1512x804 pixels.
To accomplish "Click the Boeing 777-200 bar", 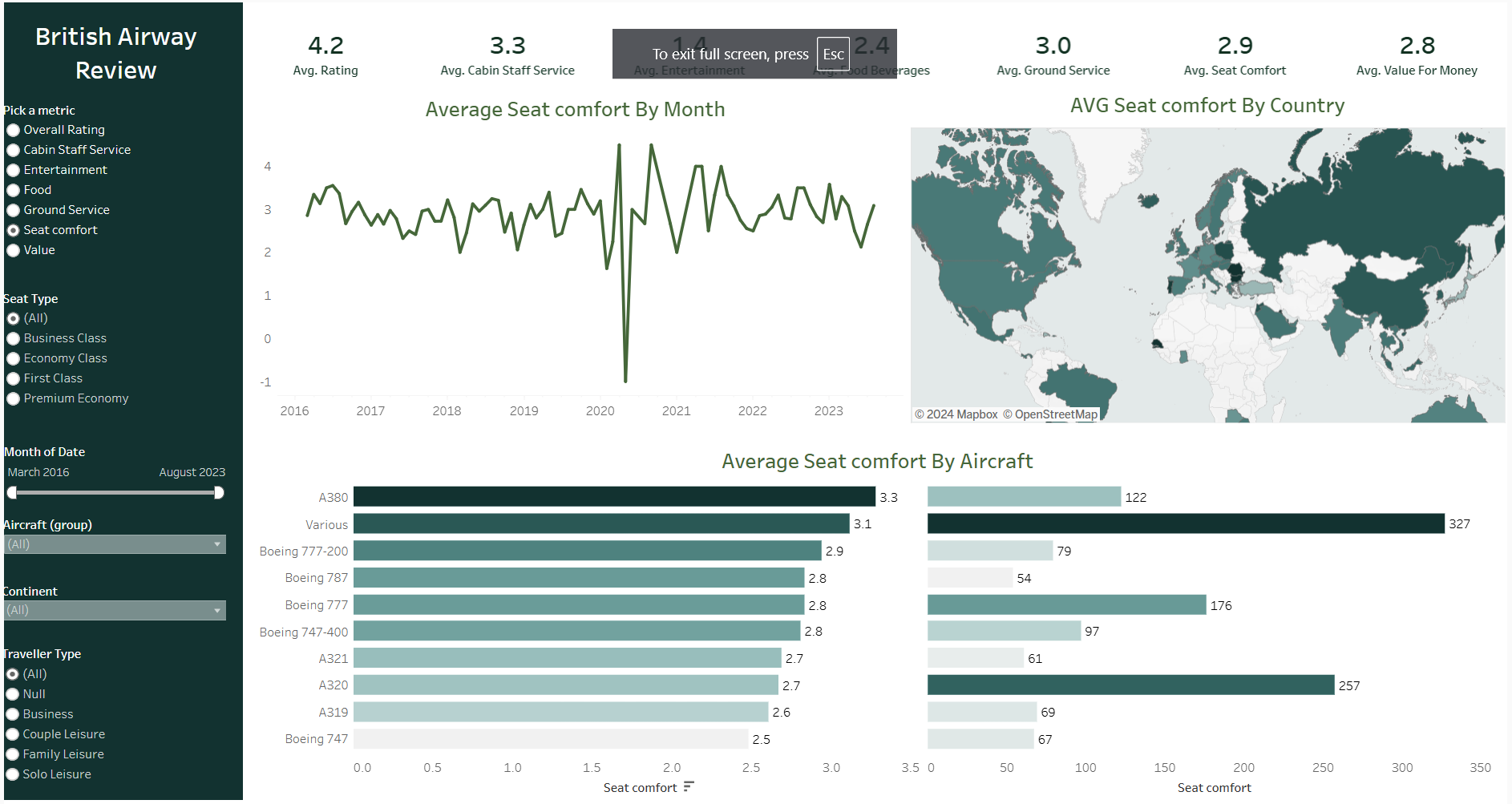I will [588, 551].
